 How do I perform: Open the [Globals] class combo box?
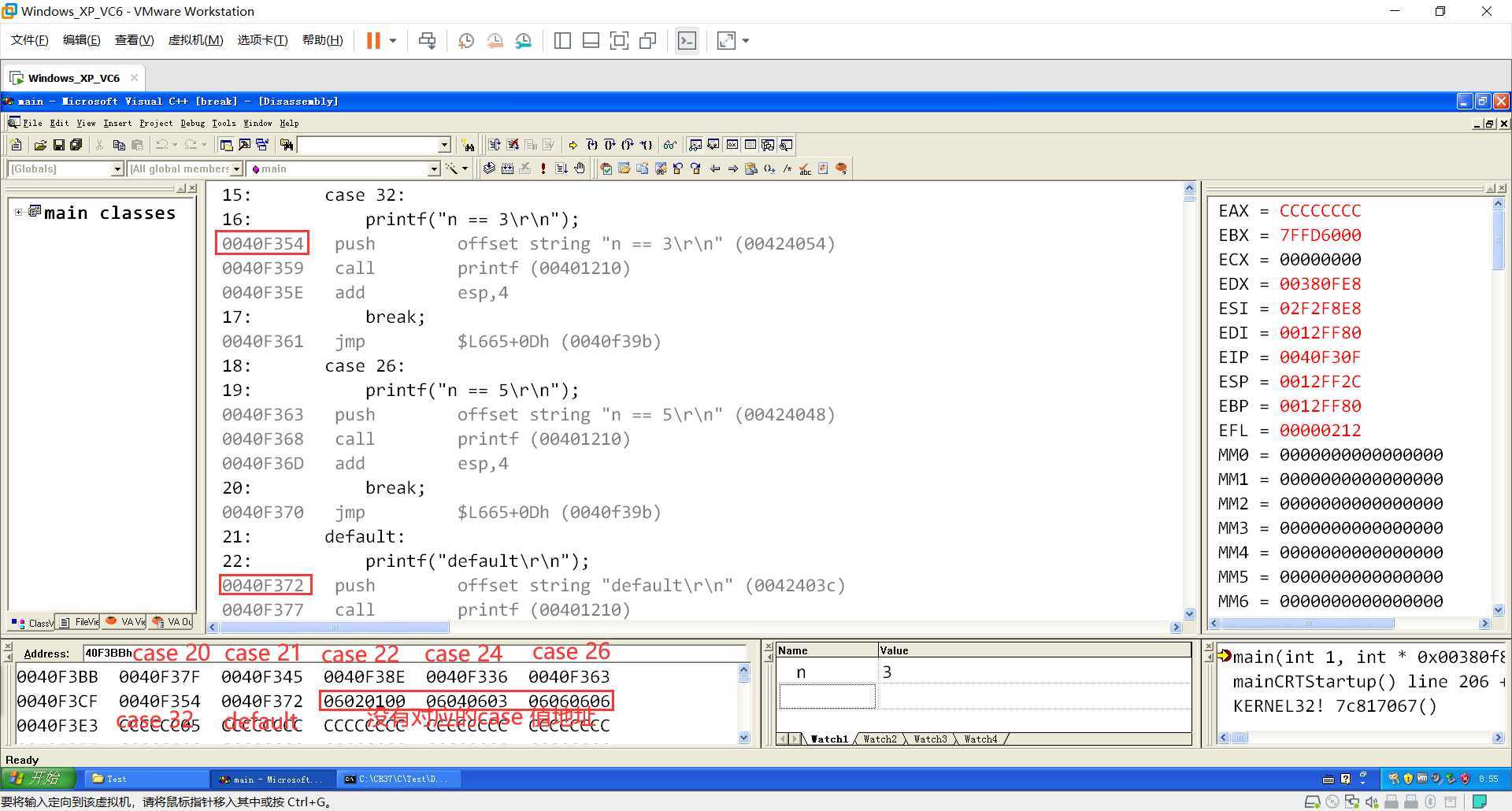117,168
